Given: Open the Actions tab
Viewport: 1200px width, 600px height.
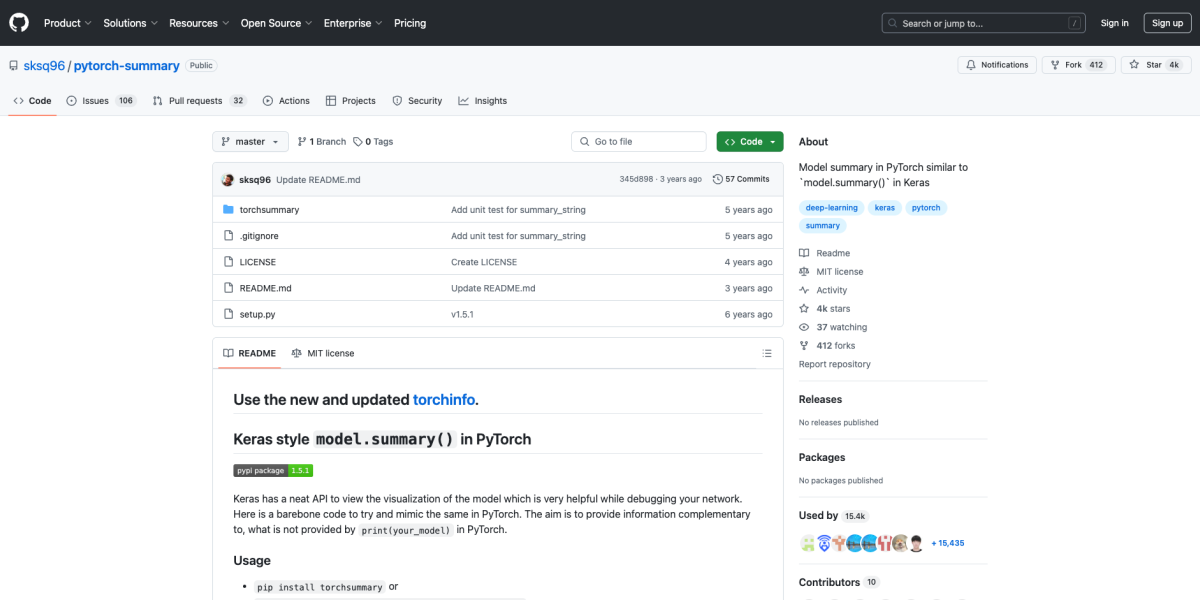Looking at the screenshot, I should (287, 100).
